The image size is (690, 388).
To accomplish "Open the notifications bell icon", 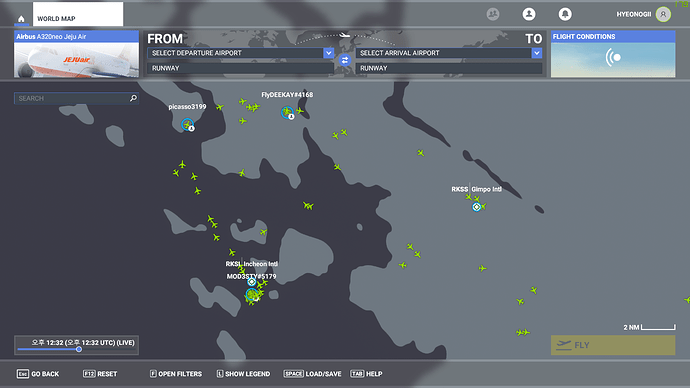I will coord(565,14).
